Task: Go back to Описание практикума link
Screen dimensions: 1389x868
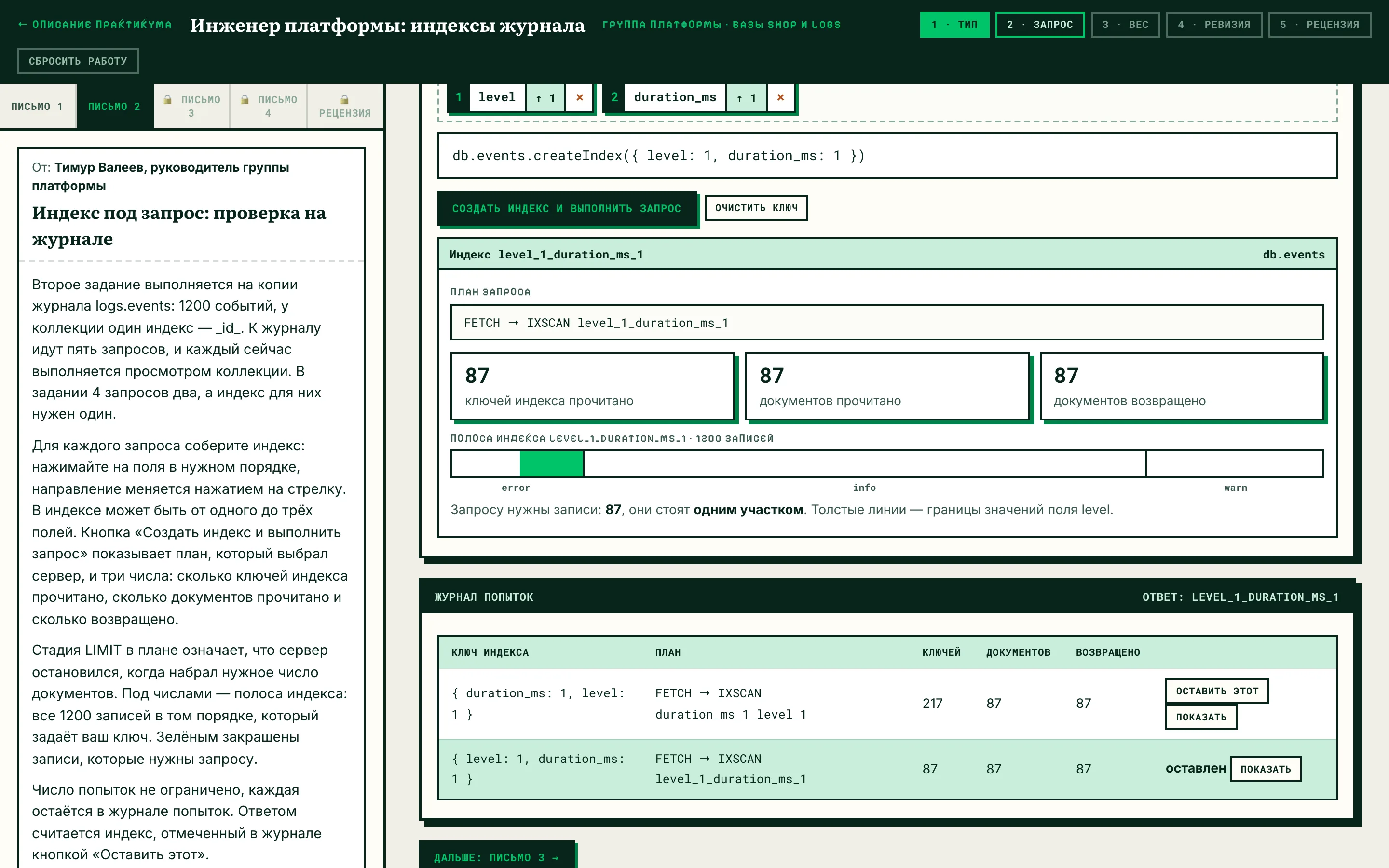Action: pos(95,25)
